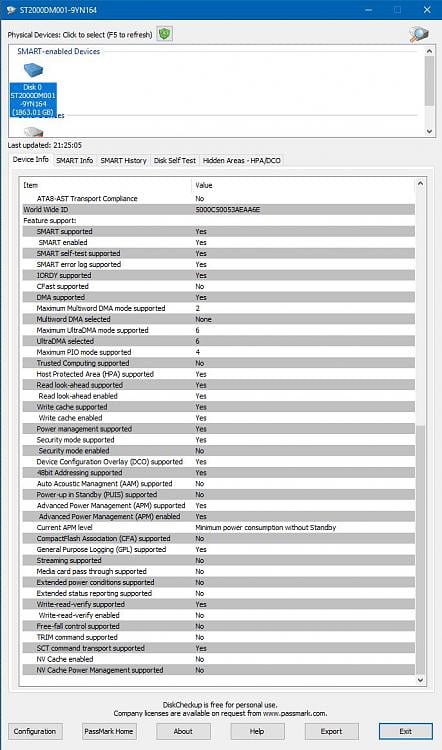442x750 pixels.
Task: Switch to the SMART Info tab
Action: click(x=75, y=161)
